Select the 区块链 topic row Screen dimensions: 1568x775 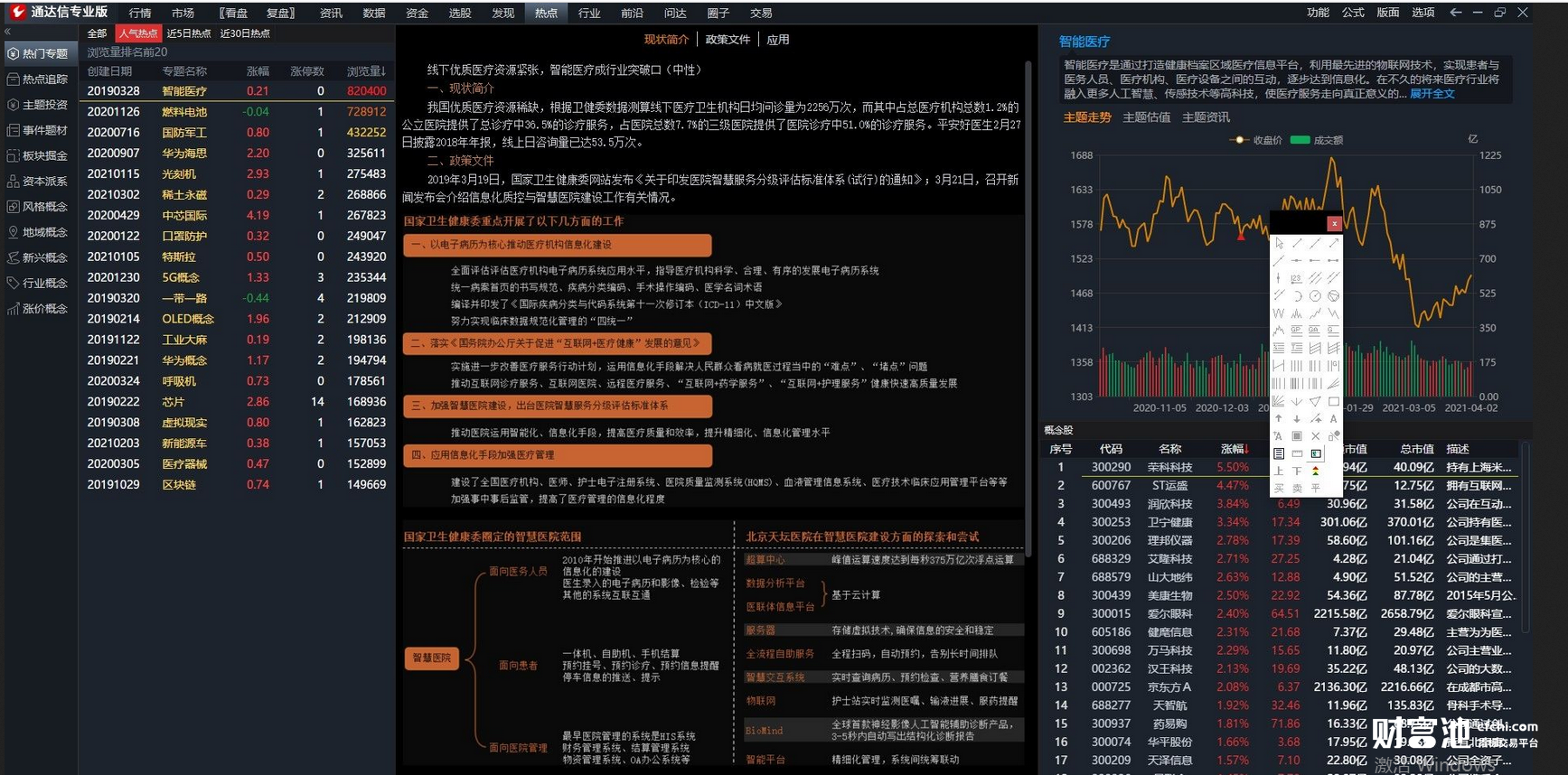click(237, 485)
